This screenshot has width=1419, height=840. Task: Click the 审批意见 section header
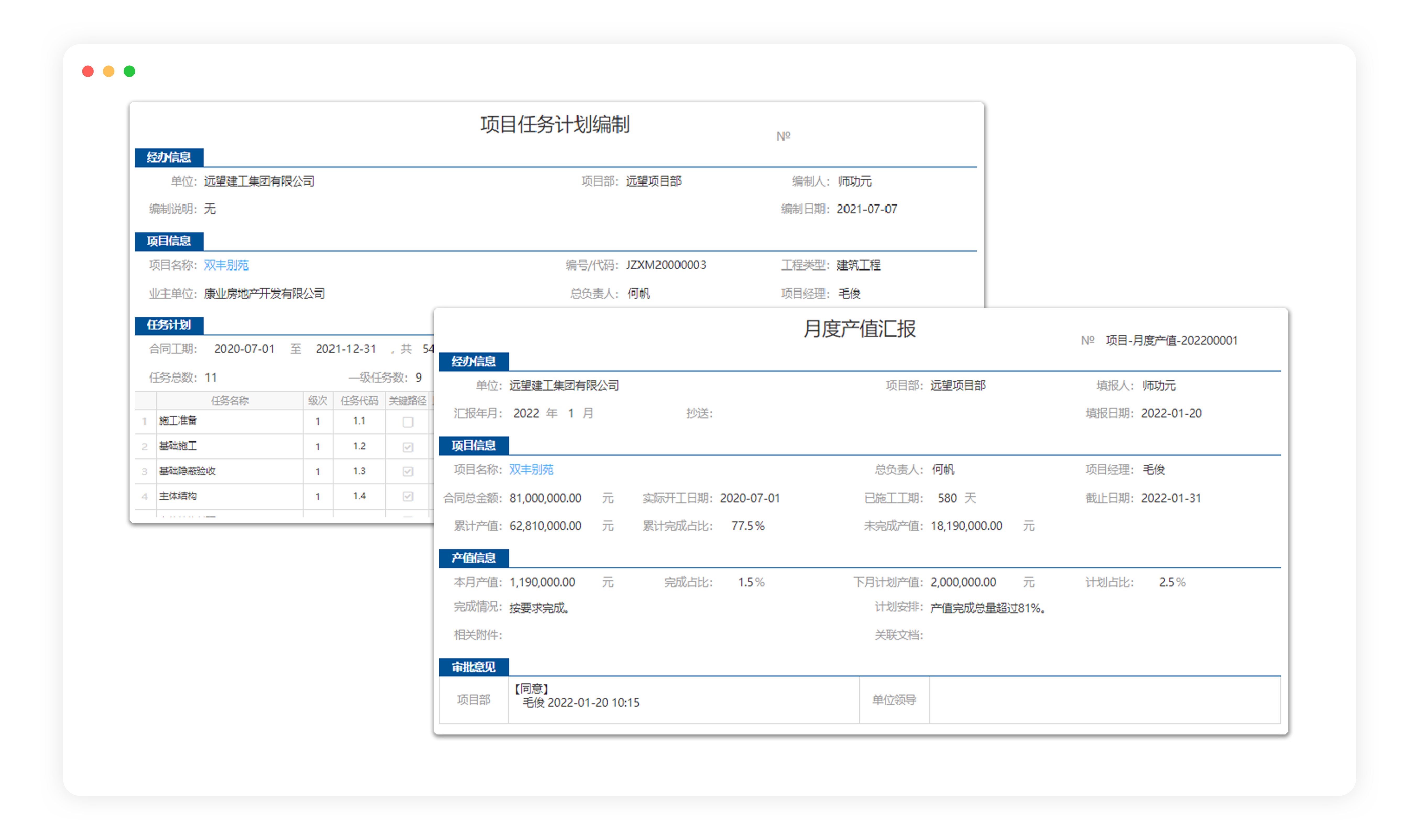474,667
